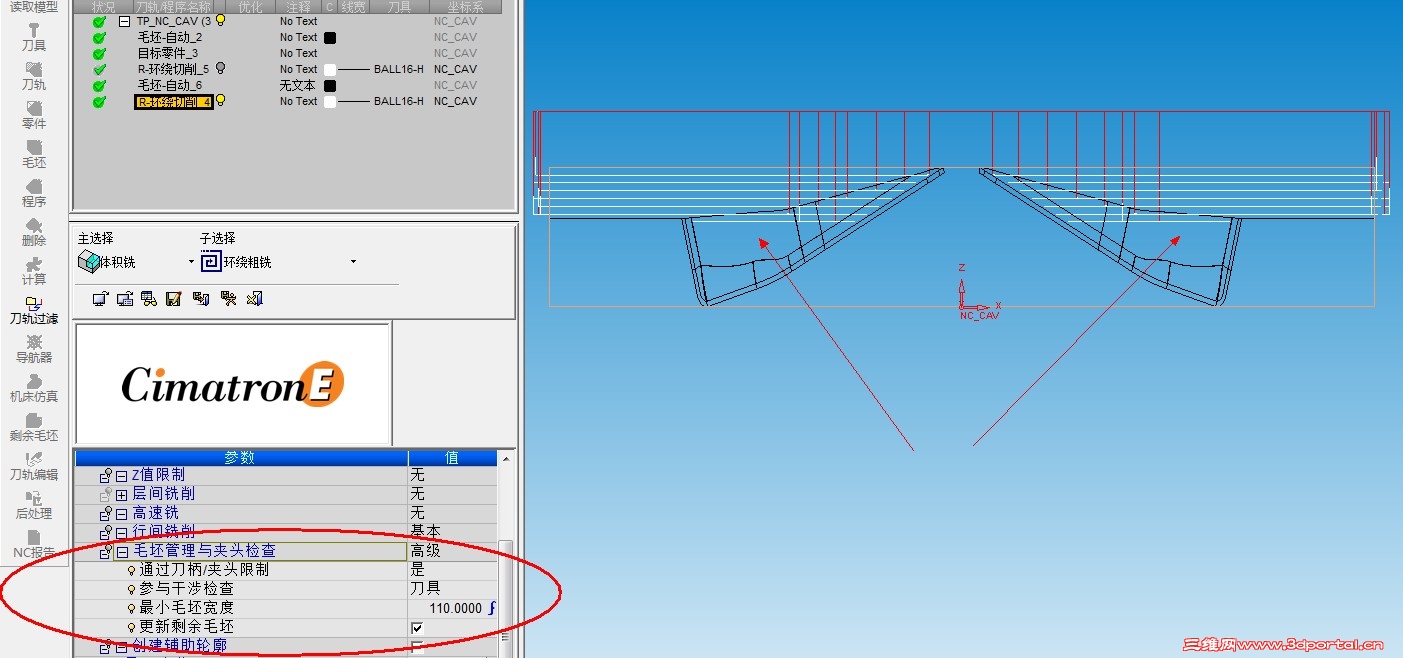Click the 基本 value of 行间铣削

pyautogui.click(x=425, y=532)
